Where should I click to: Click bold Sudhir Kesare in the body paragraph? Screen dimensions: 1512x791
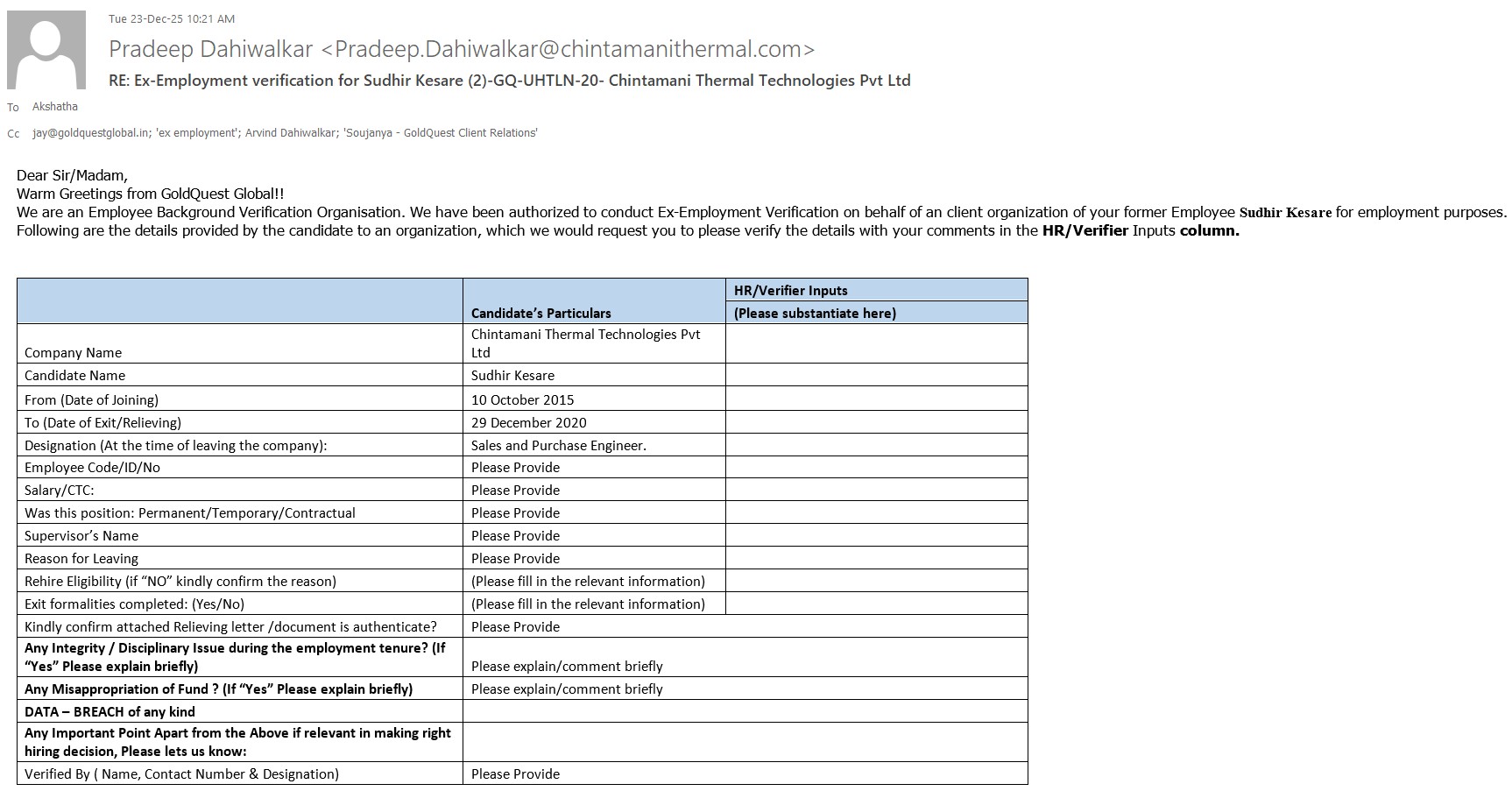(1285, 213)
